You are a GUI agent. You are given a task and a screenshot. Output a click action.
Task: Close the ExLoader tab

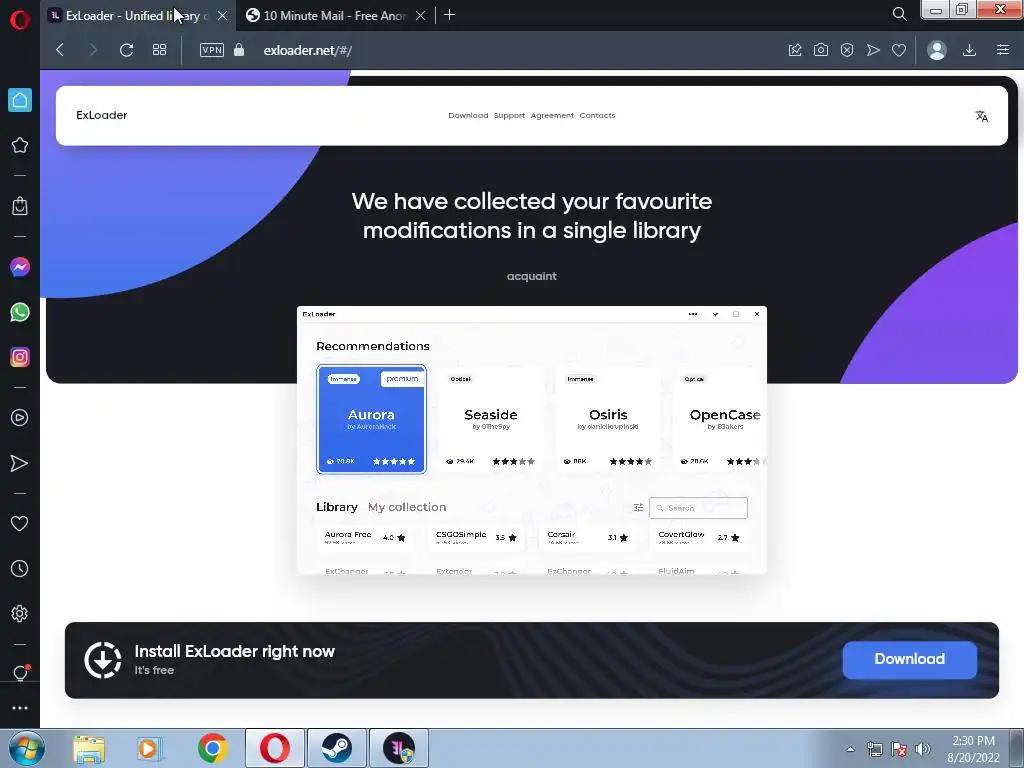pyautogui.click(x=223, y=16)
